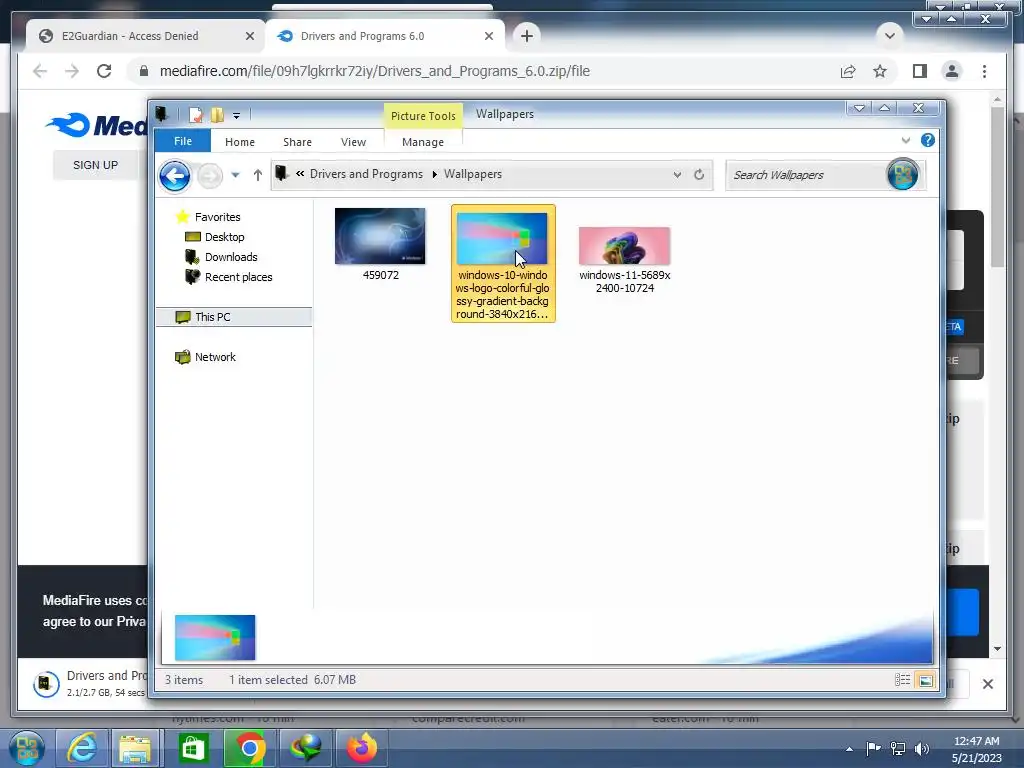1024x768 pixels.
Task: Open Desktop in navigation pane
Action: point(224,237)
